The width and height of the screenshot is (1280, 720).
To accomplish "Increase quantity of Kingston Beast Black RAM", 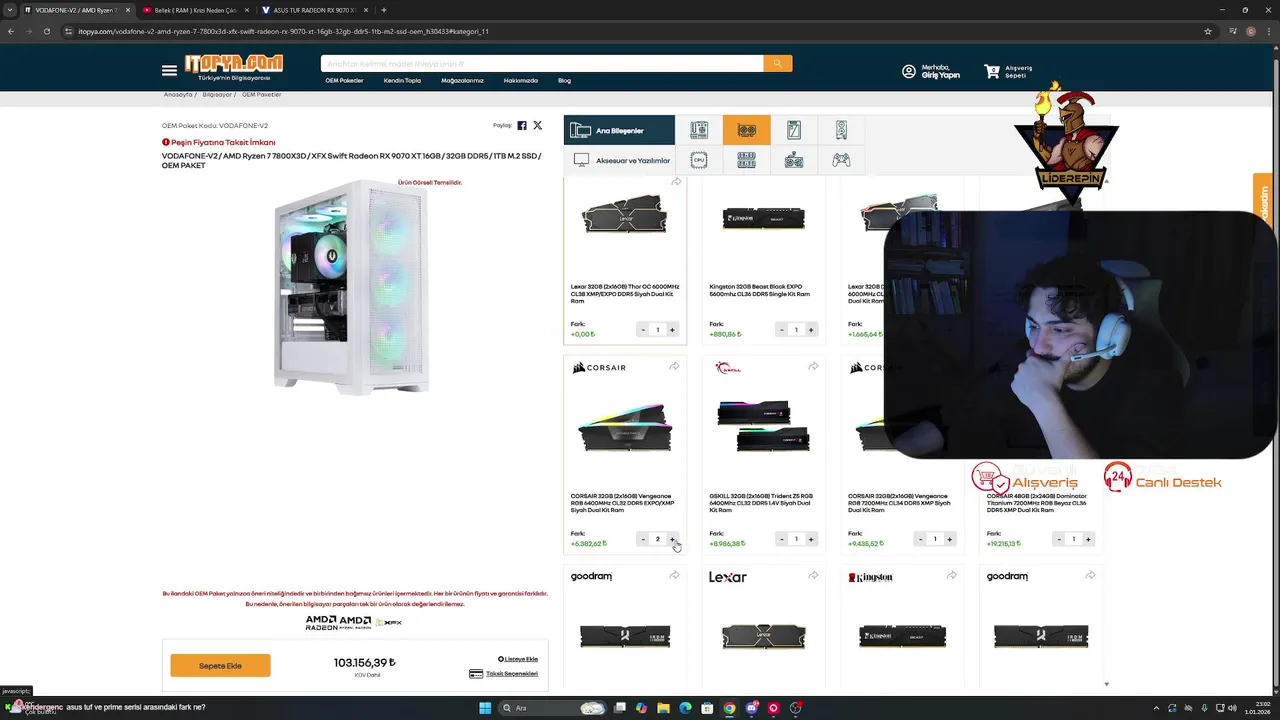I will [x=811, y=330].
